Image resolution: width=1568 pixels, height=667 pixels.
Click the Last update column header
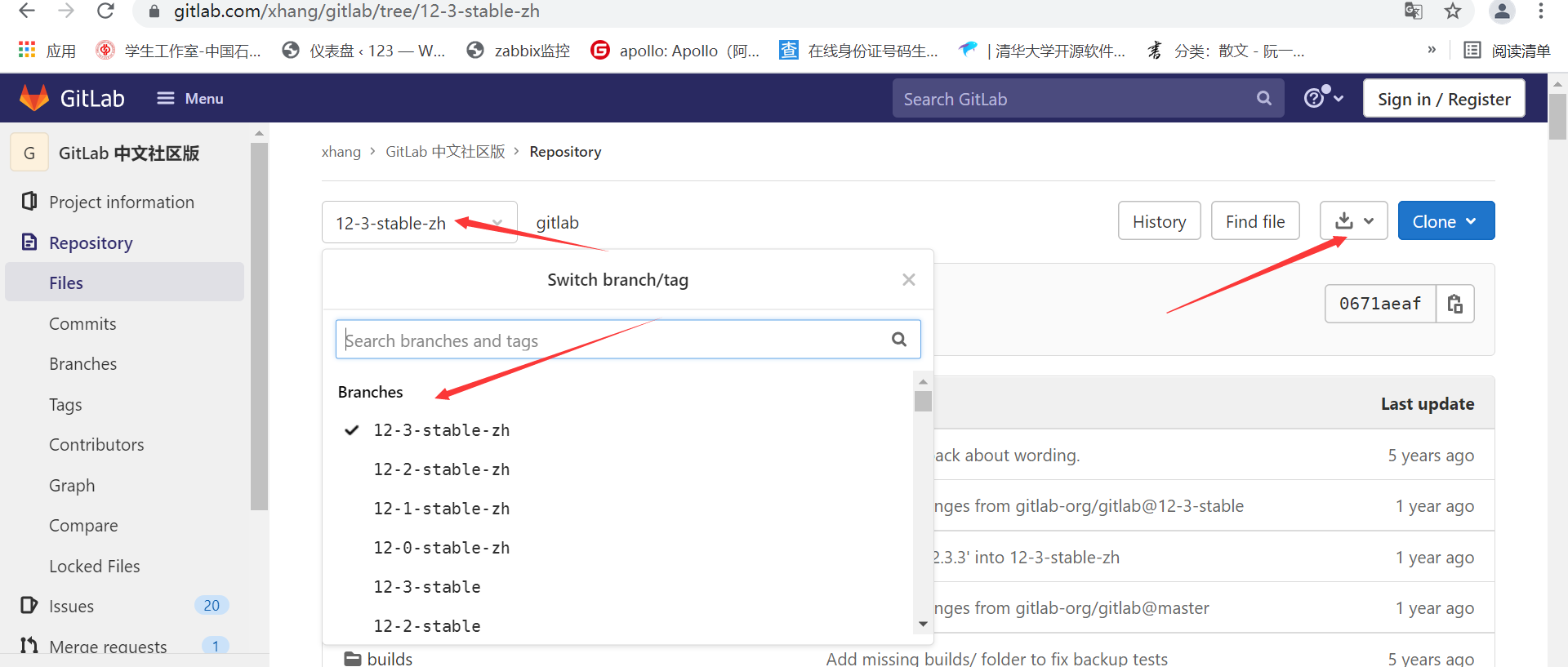pos(1428,403)
